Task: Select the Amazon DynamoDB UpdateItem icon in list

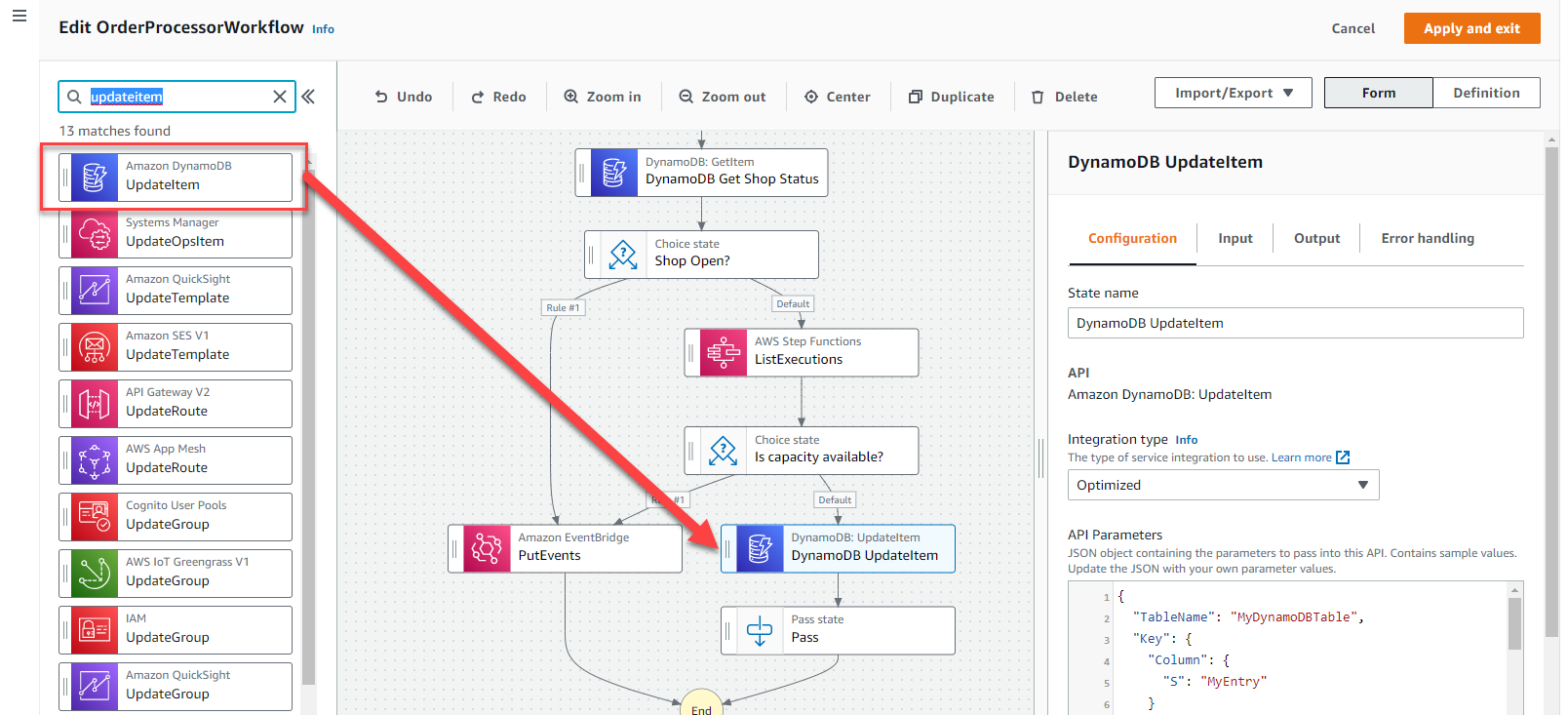Action: 95,178
